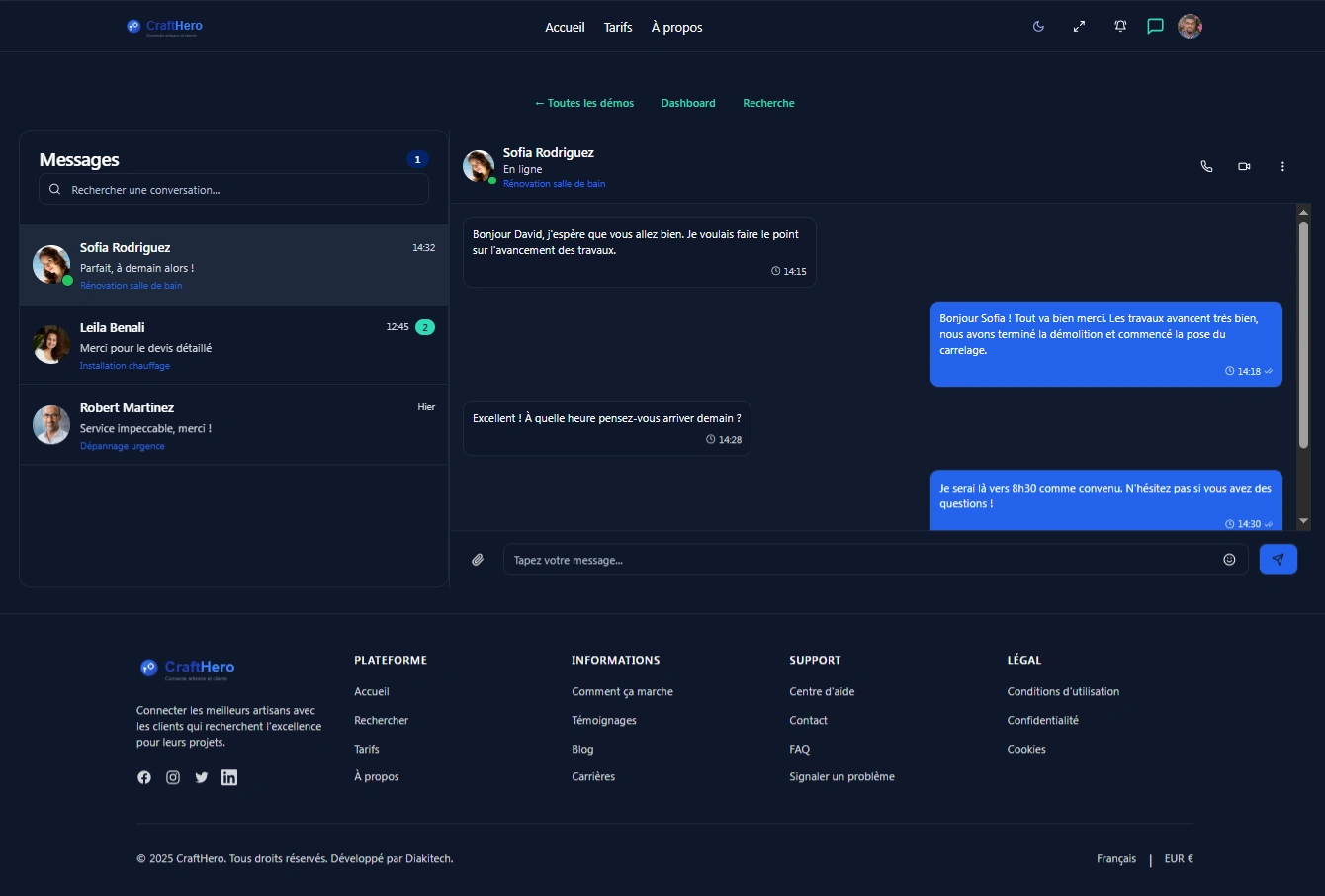The height and width of the screenshot is (896, 1325).
Task: Click message starting 'Bonjour David, j'espère'
Action: click(x=640, y=252)
